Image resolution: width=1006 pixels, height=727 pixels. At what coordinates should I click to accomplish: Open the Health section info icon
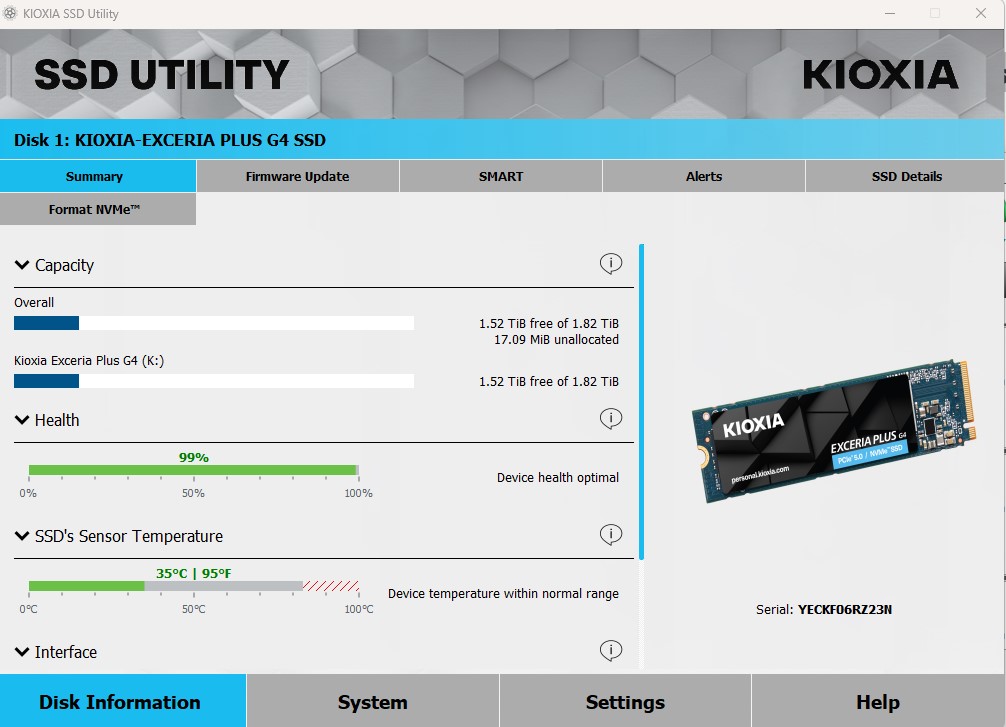click(x=610, y=419)
